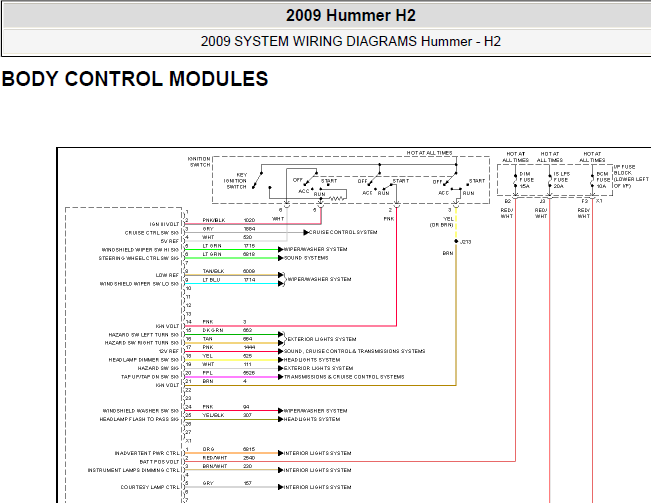Click the "2009 Hummer H2" title heading
Screen dimensions: 651x503
click(350, 16)
